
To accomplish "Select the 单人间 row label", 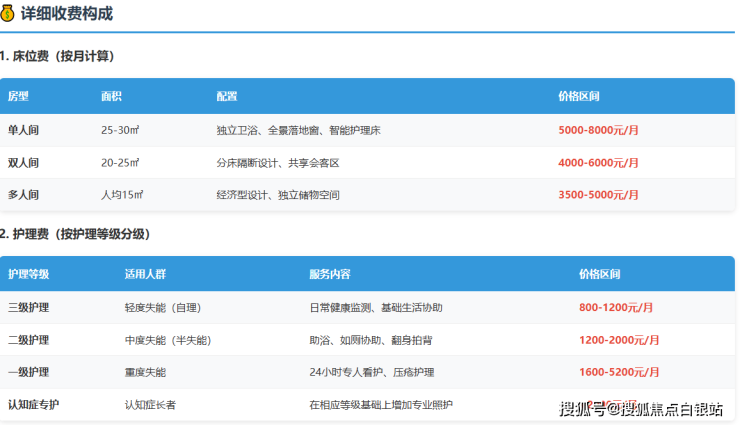I will coord(23,130).
